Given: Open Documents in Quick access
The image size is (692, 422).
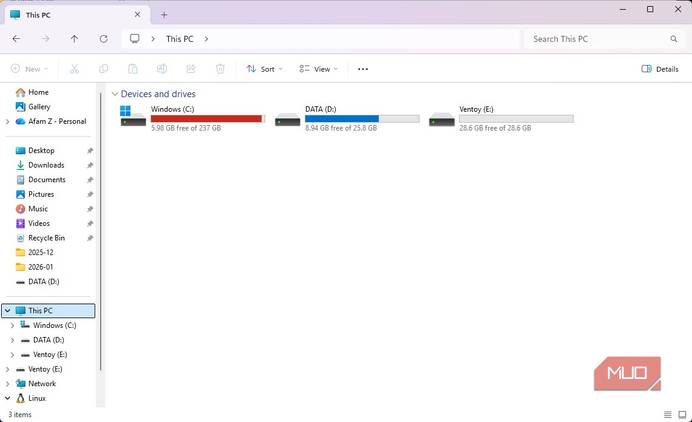Looking at the screenshot, I should [x=47, y=180].
